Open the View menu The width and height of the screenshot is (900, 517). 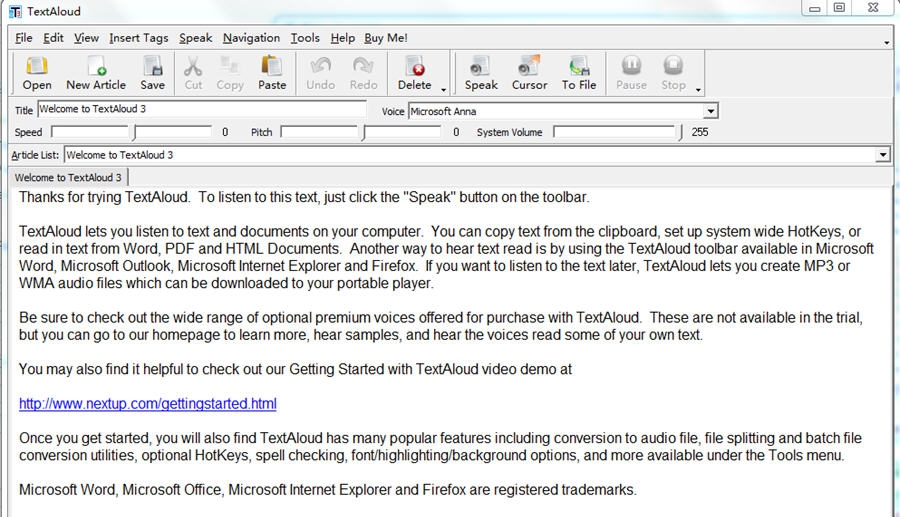[x=86, y=38]
